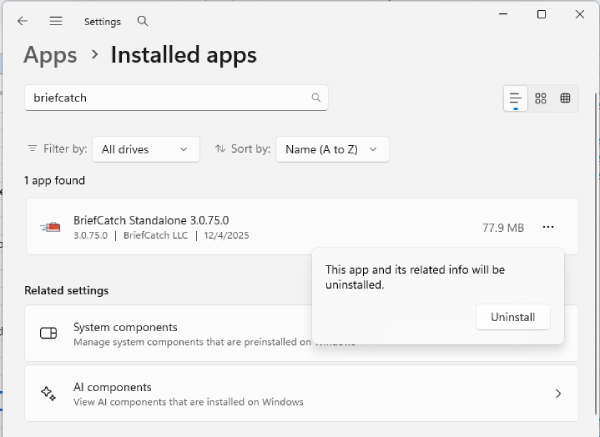Click the briefcatch search input field
Viewport: 600px width, 437px height.
(176, 98)
